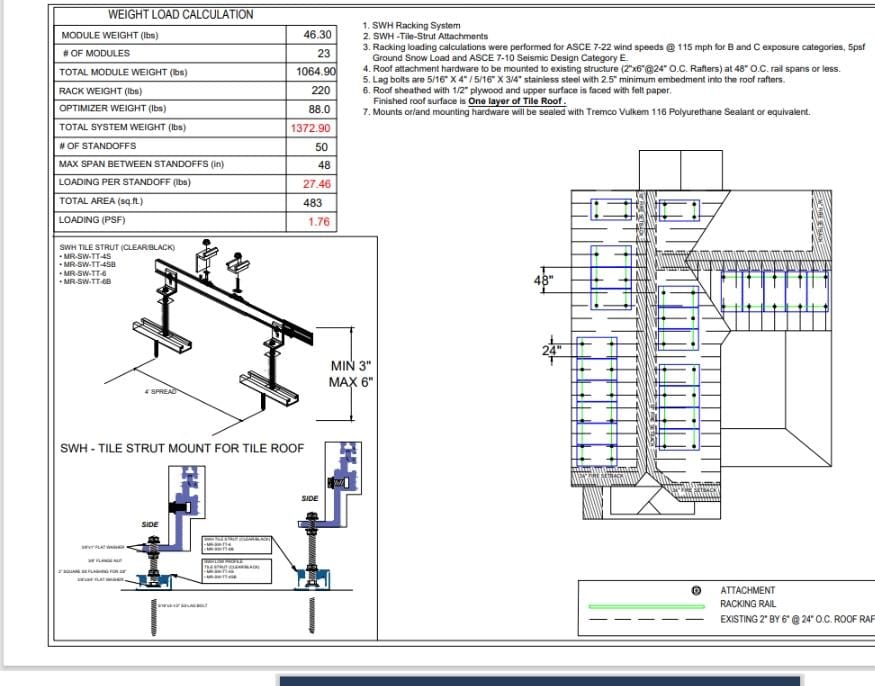The width and height of the screenshot is (875, 686).
Task: Click the MR-SW-TT-6 part number
Action: click(84, 274)
